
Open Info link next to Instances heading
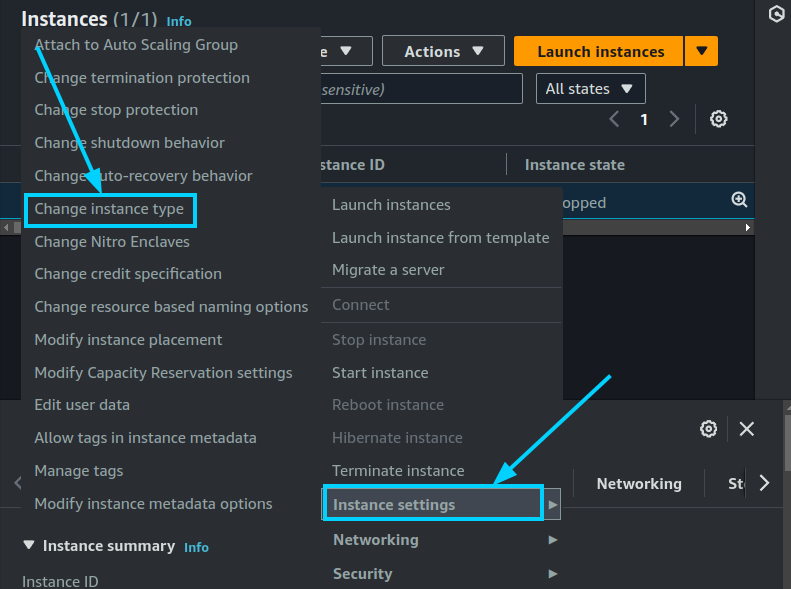[179, 21]
